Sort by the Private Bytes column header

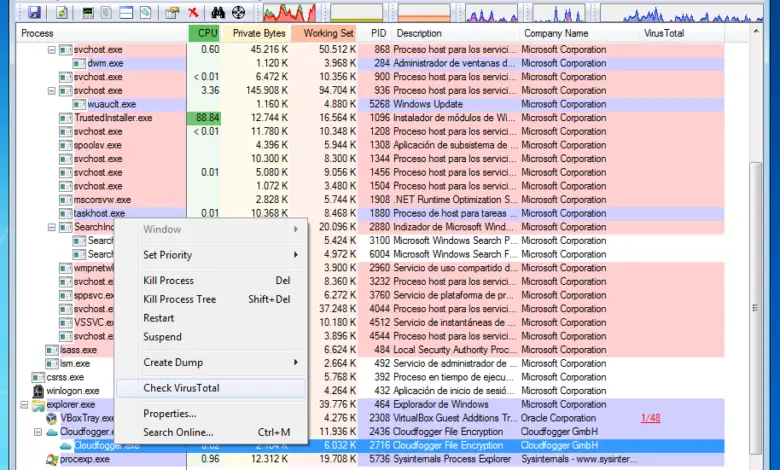pyautogui.click(x=256, y=33)
